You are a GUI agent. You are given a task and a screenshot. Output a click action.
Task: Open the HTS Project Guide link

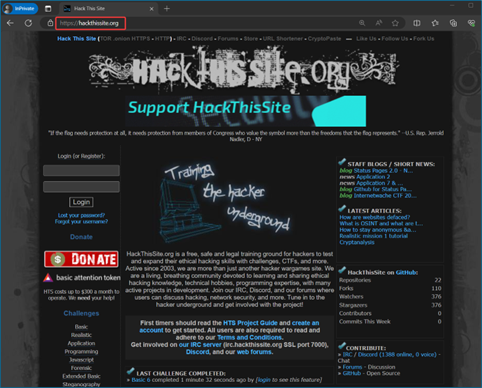(250, 323)
